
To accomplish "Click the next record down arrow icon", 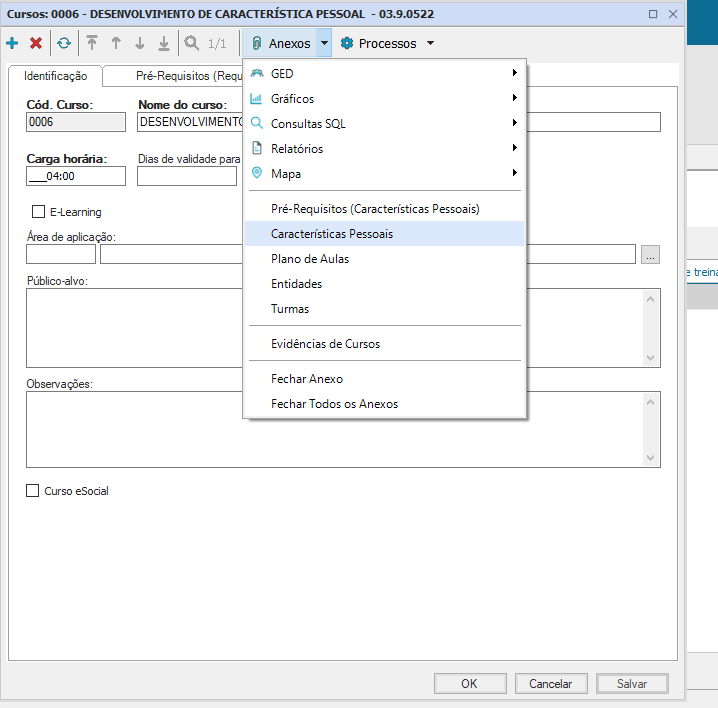I will click(x=140, y=43).
